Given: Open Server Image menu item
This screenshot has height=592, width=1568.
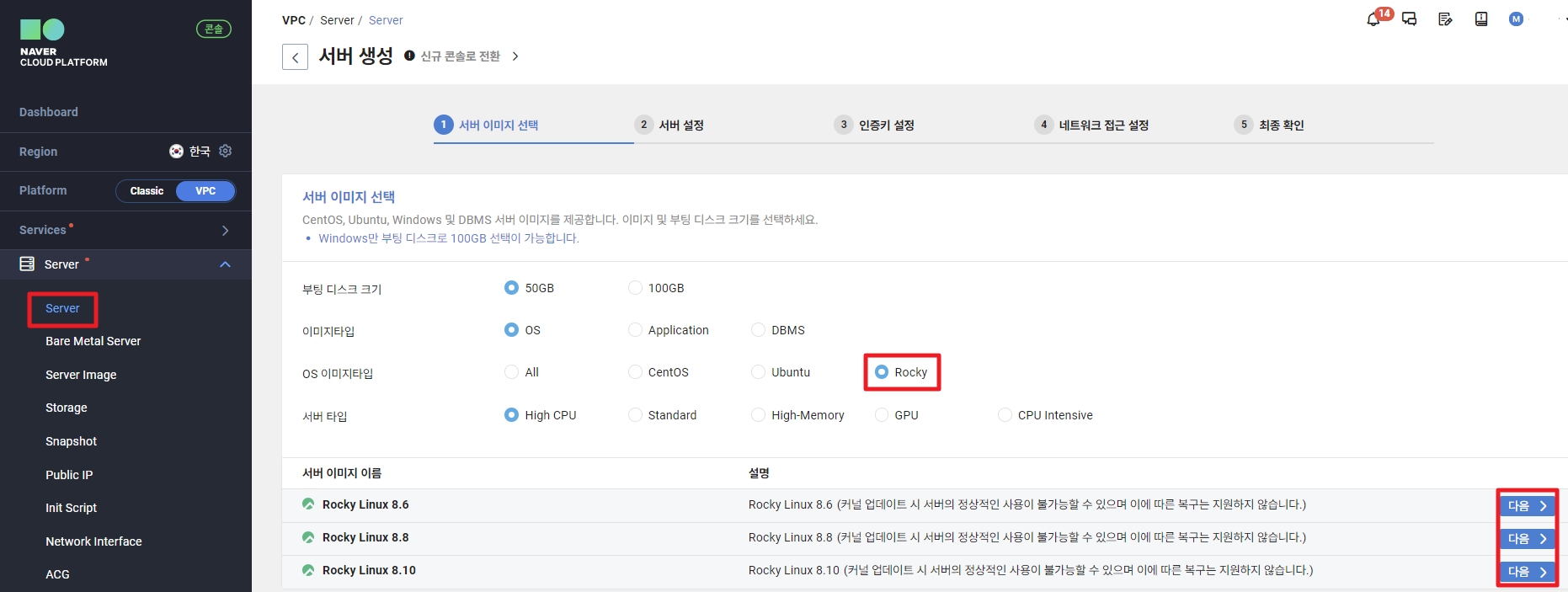Looking at the screenshot, I should click(x=81, y=375).
